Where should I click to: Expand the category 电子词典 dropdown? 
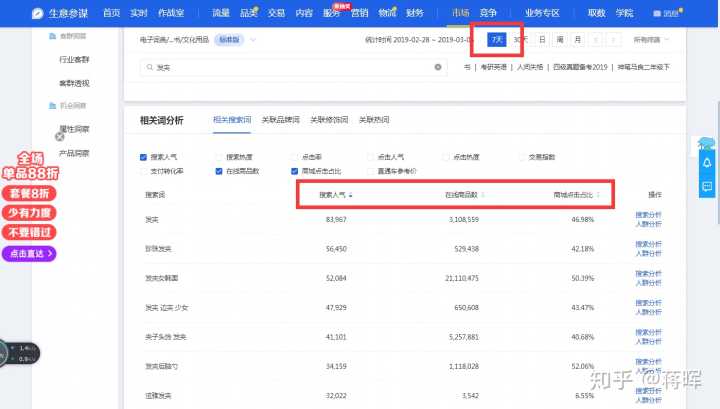(x=253, y=40)
